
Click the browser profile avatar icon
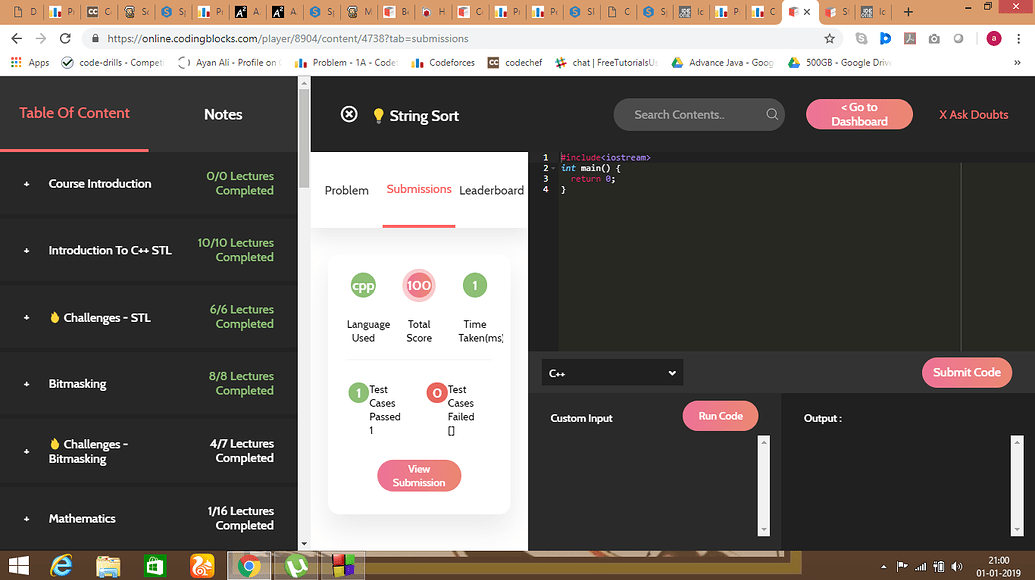pyautogui.click(x=993, y=38)
